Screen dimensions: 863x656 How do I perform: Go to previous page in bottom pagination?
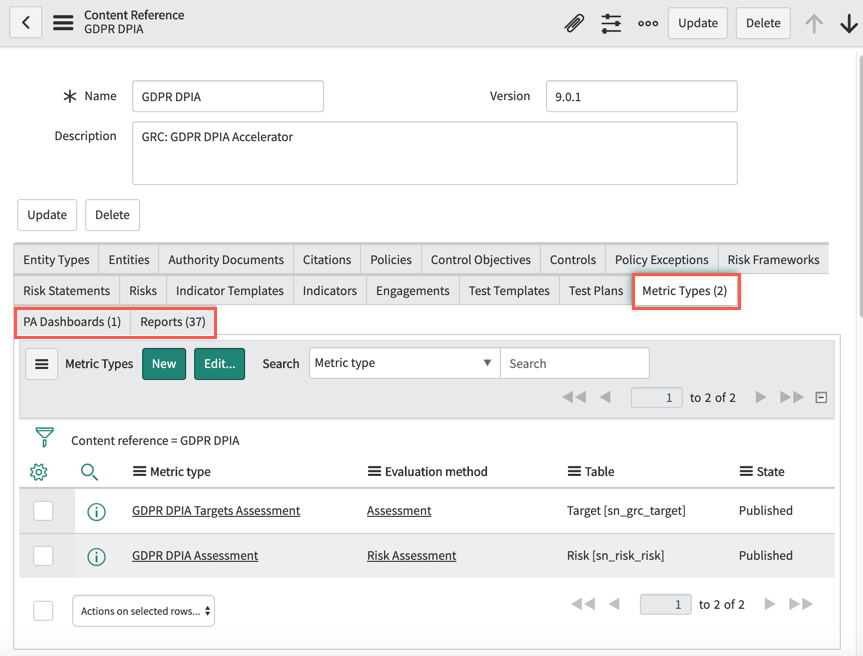click(x=615, y=604)
